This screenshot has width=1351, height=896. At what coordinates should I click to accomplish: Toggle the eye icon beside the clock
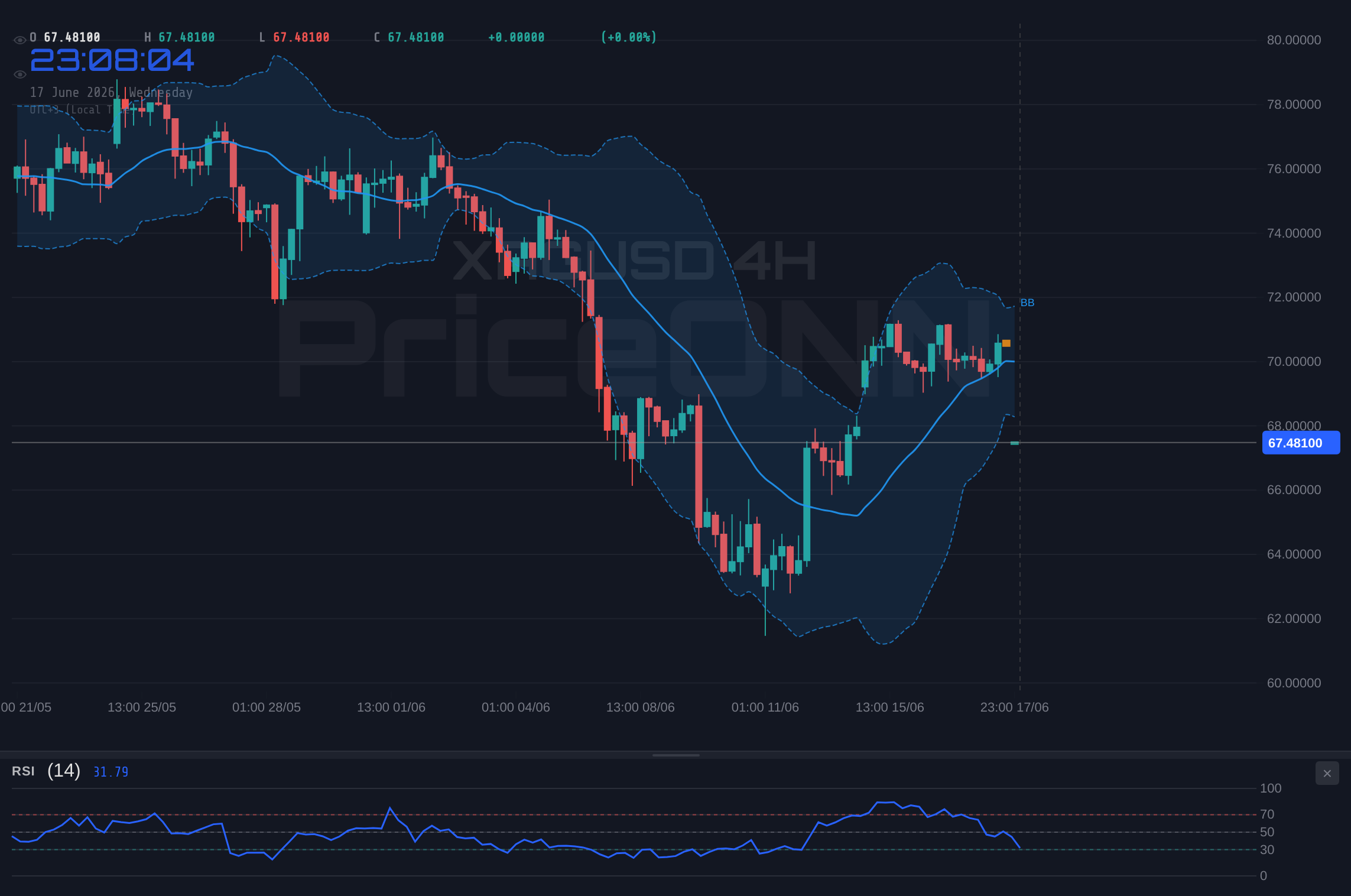20,74
